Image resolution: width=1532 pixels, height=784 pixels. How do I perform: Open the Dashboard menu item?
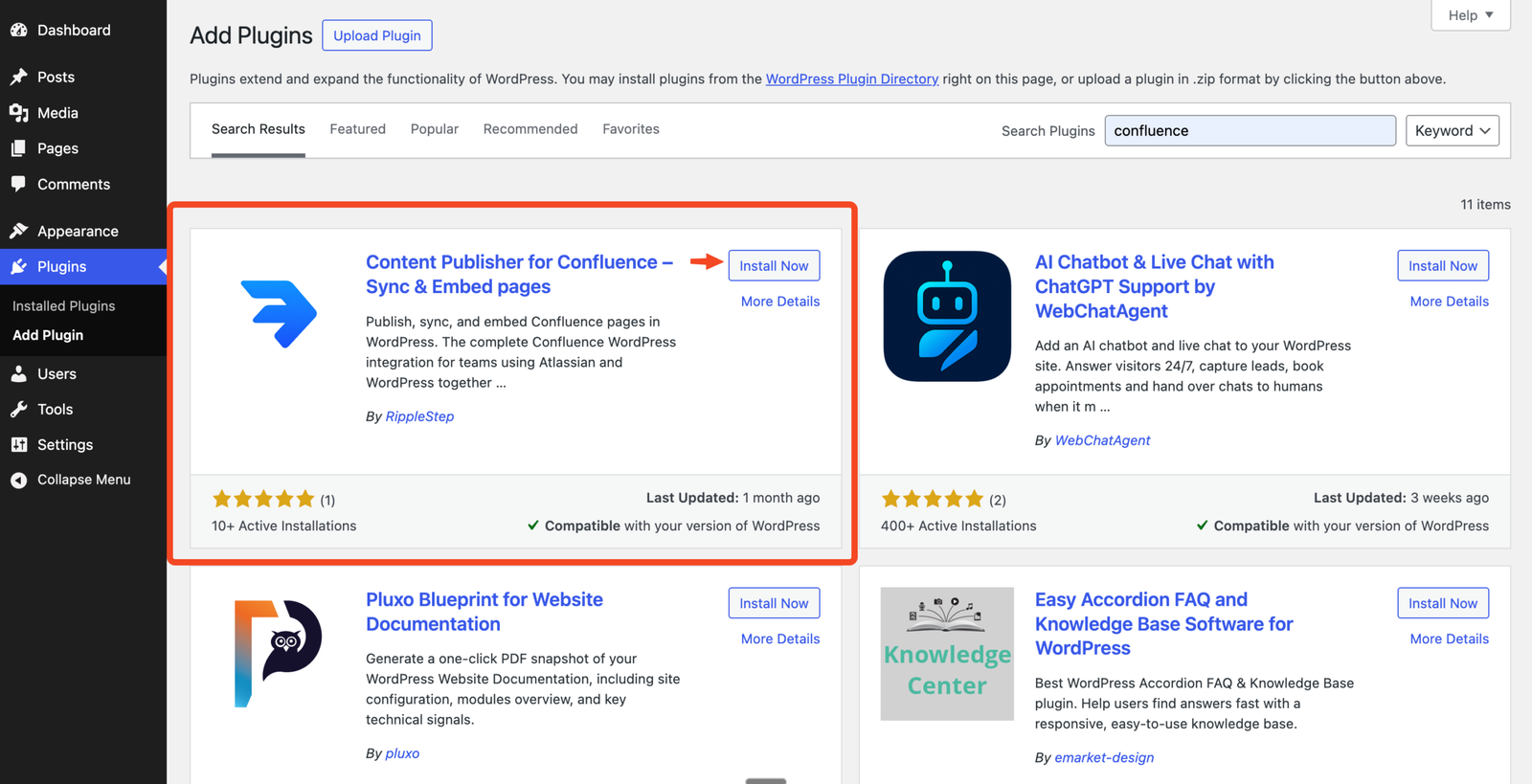click(x=83, y=30)
